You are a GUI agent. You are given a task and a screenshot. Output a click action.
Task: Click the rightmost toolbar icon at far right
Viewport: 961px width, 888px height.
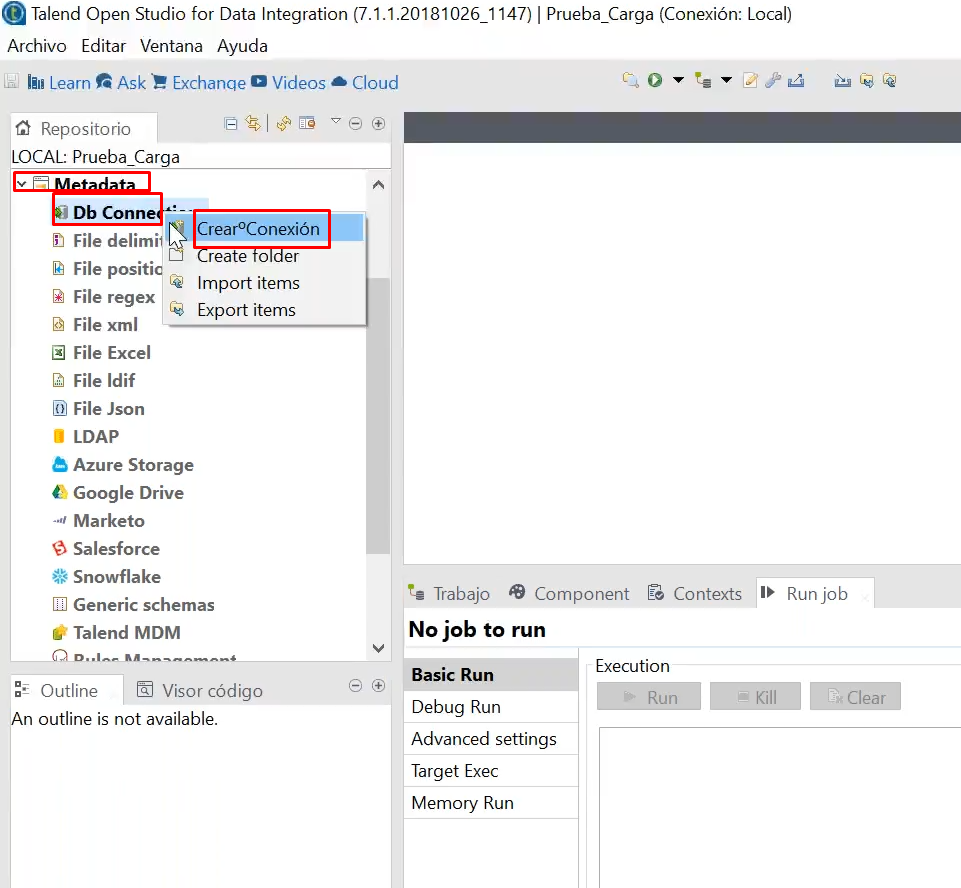pyautogui.click(x=889, y=80)
